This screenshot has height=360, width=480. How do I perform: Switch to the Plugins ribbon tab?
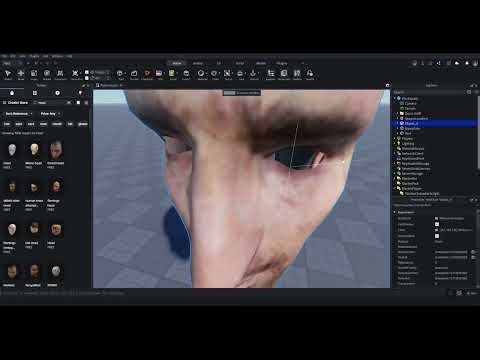click(282, 63)
